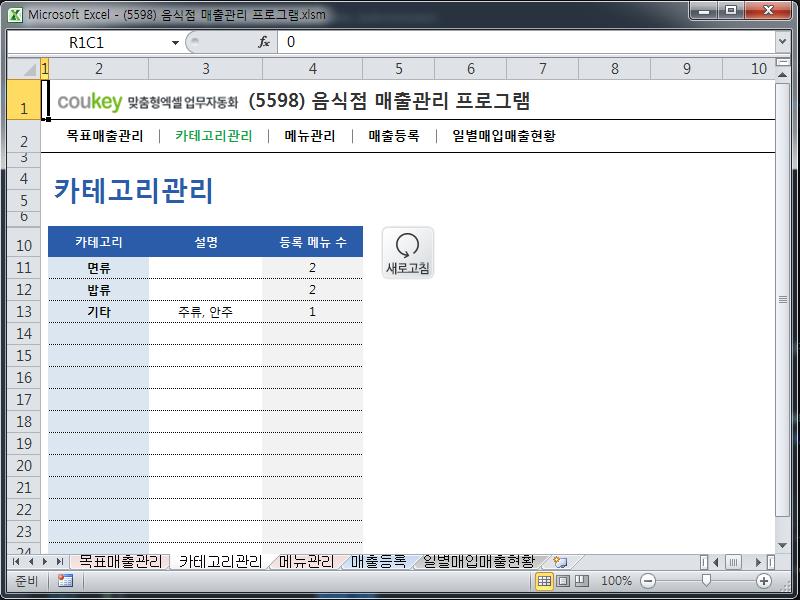Switch to Page Layout view
The width and height of the screenshot is (800, 600).
tap(563, 581)
